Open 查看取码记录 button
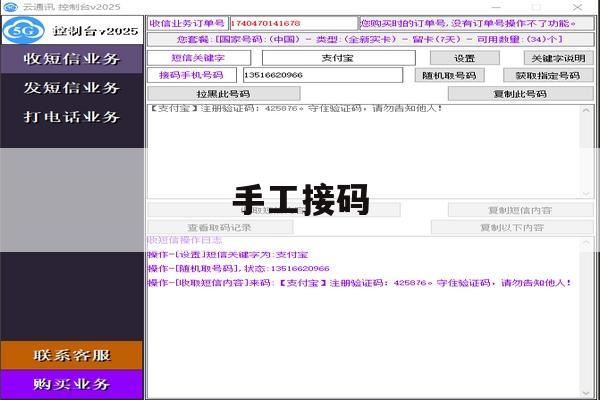 click(220, 227)
